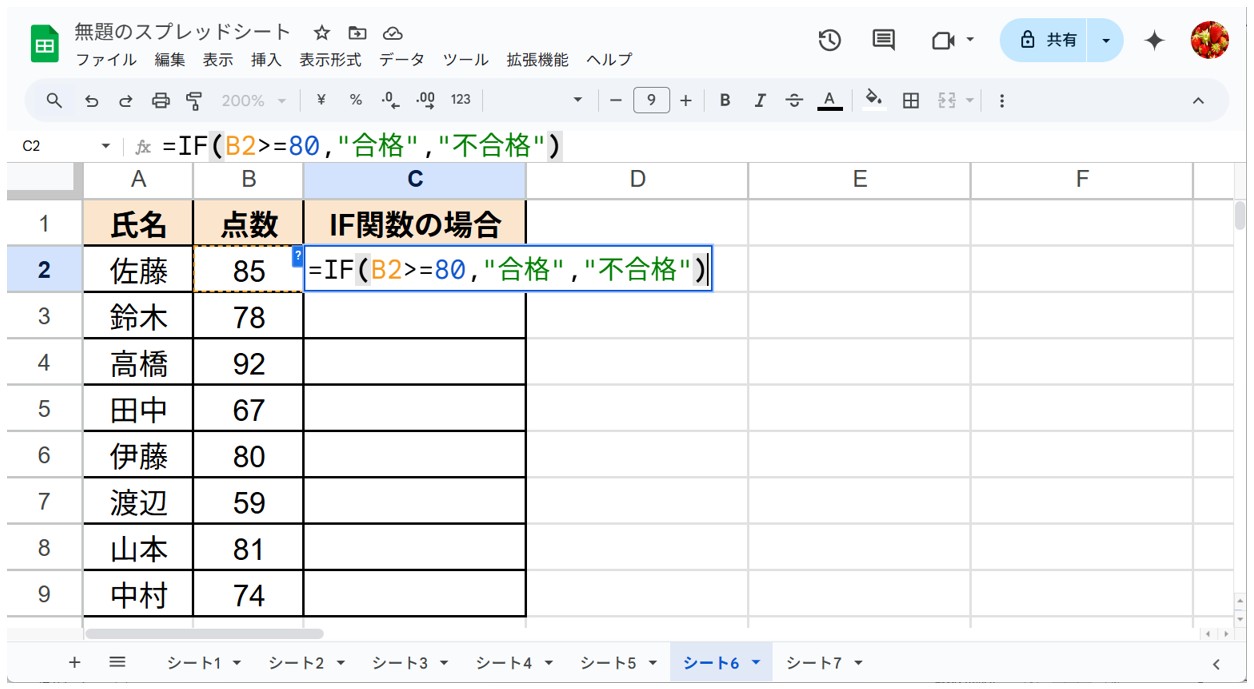Open the 挿入 menu
The width and height of the screenshot is (1254, 689).
click(x=266, y=60)
